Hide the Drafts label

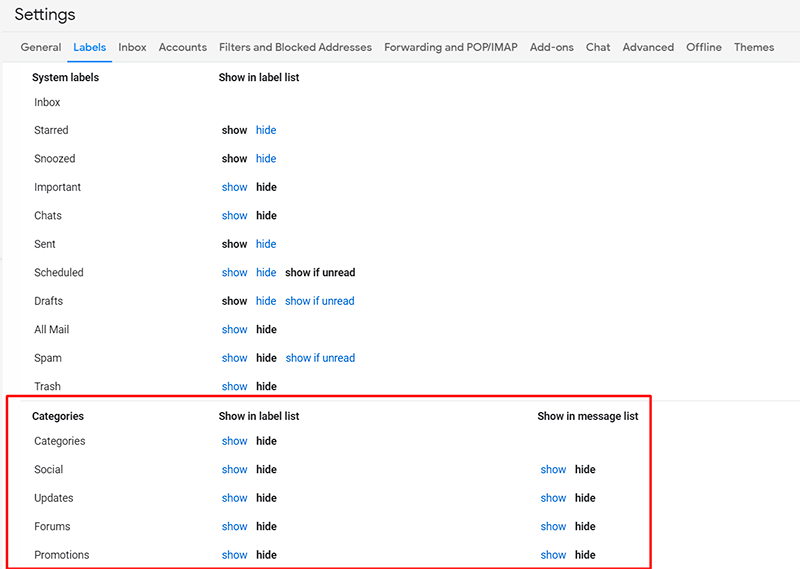point(266,301)
